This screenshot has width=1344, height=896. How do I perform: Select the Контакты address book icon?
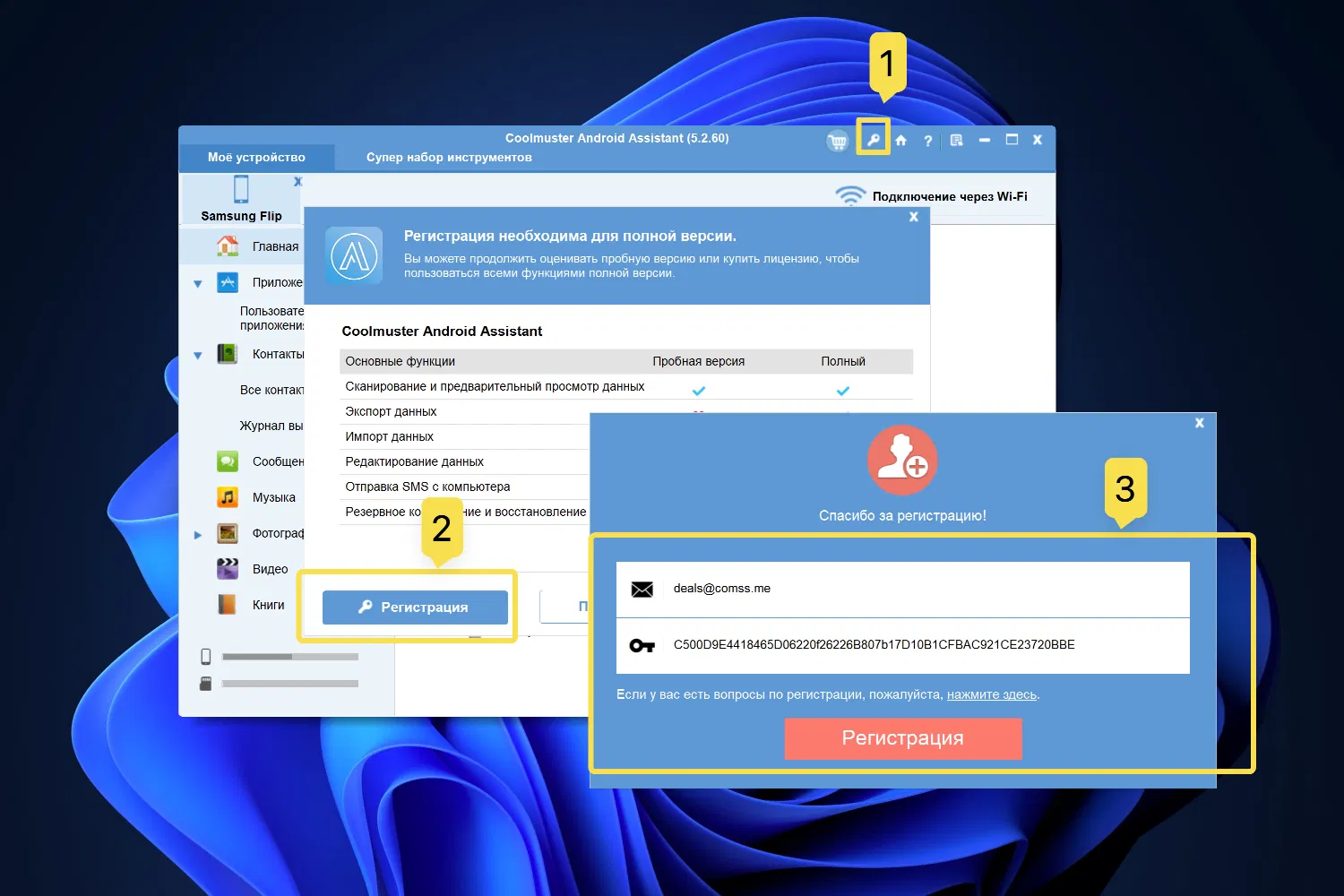(x=228, y=354)
